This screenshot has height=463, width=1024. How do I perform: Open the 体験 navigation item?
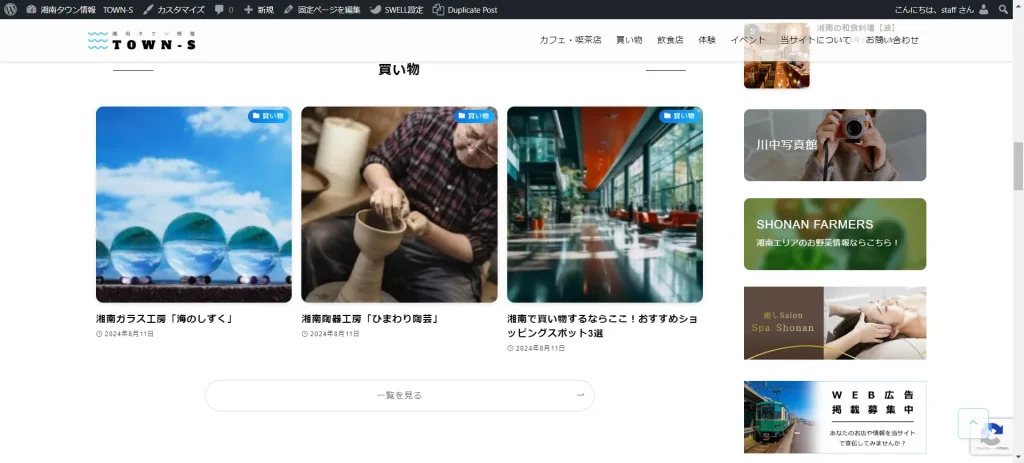707,40
